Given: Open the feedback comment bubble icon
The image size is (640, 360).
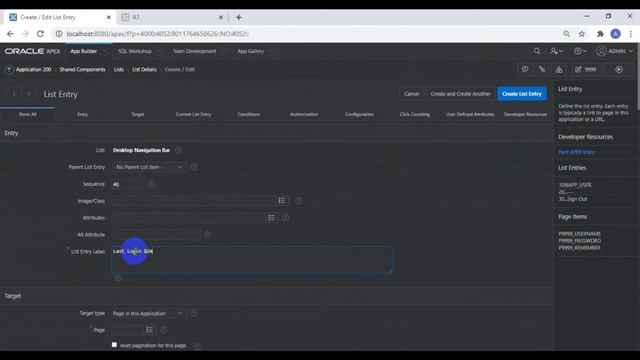Looking at the screenshot, I should [x=525, y=70].
